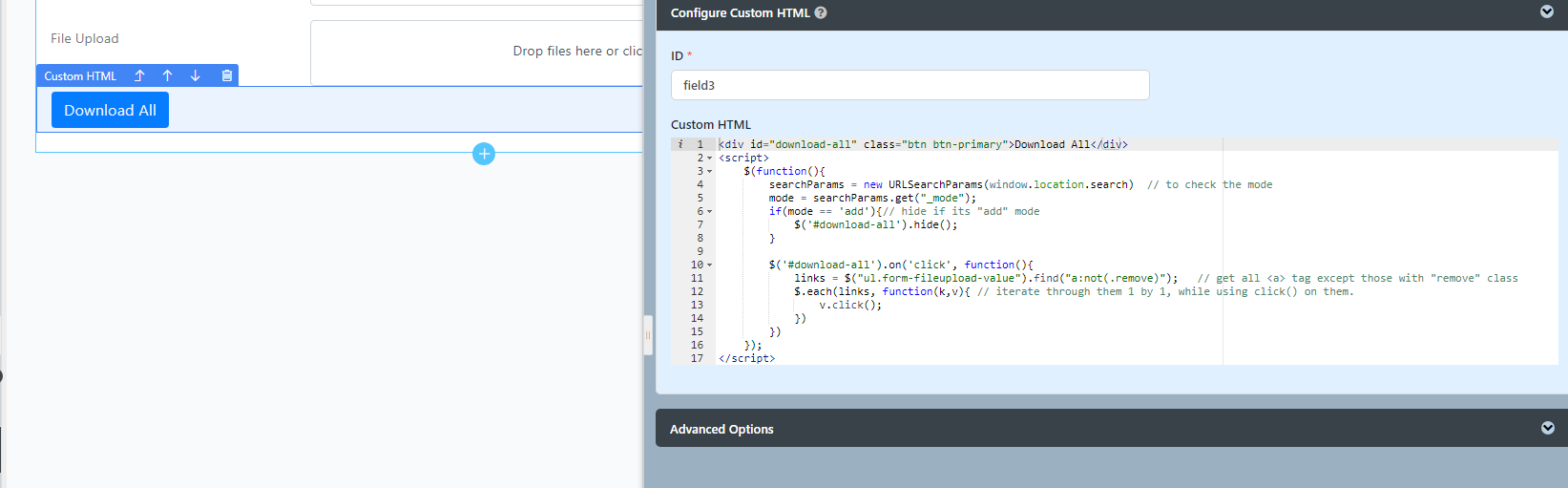Click the v.click(); code line
The image size is (1568, 488).
850,305
